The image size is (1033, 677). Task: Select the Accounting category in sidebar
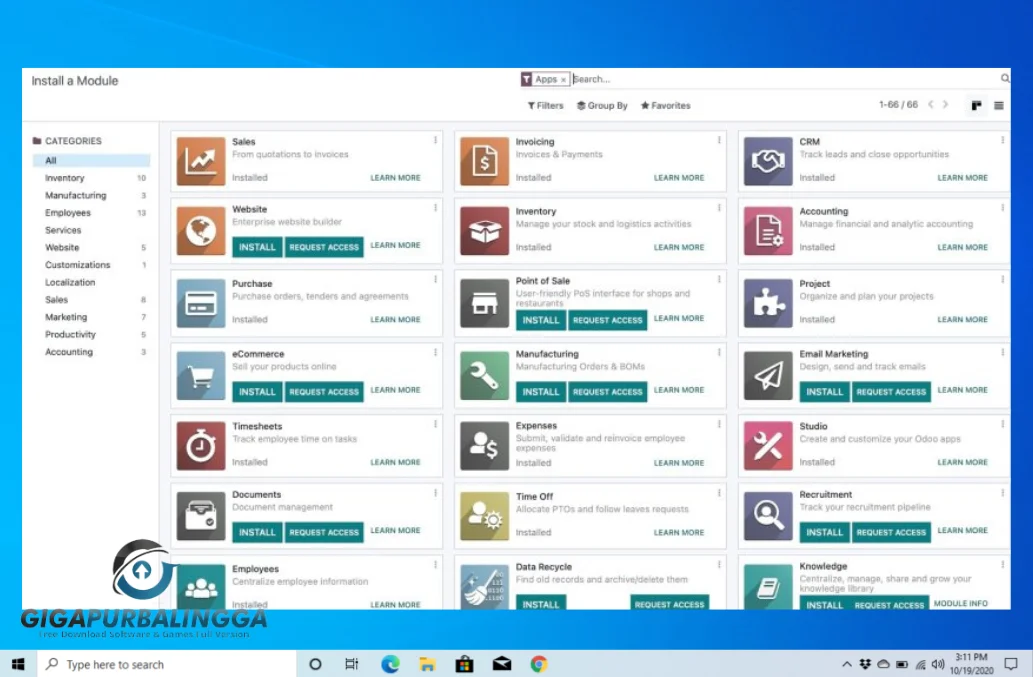(x=69, y=352)
